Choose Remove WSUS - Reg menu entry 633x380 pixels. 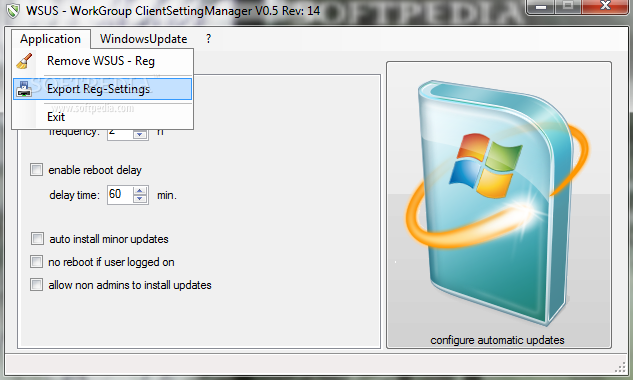(x=103, y=61)
